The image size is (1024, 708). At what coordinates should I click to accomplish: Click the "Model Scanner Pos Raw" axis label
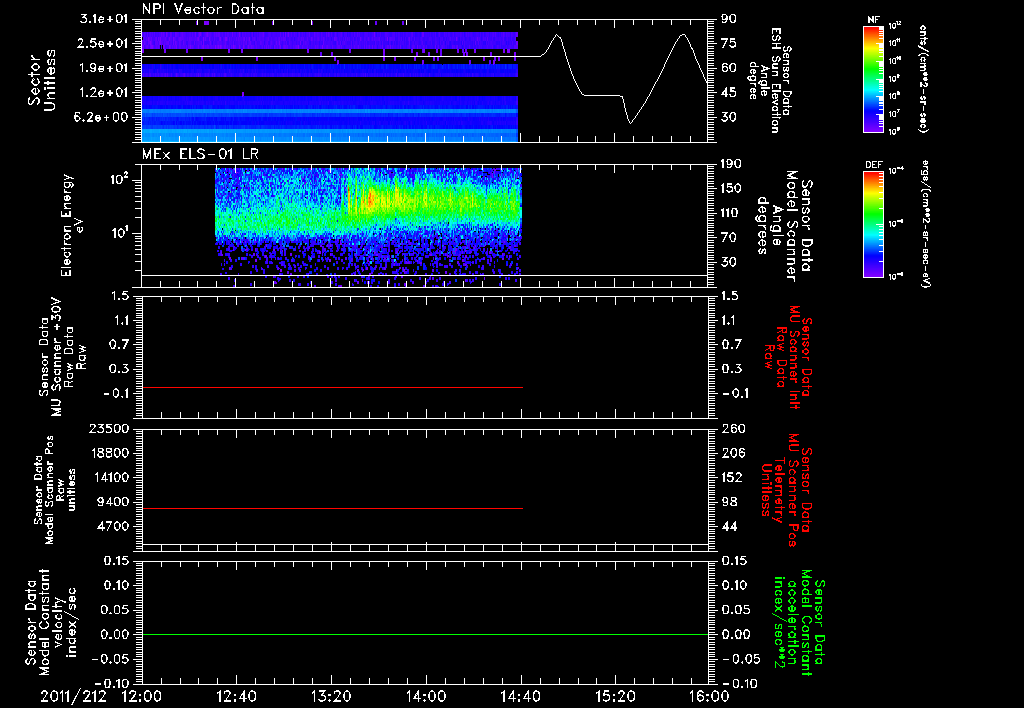click(56, 490)
